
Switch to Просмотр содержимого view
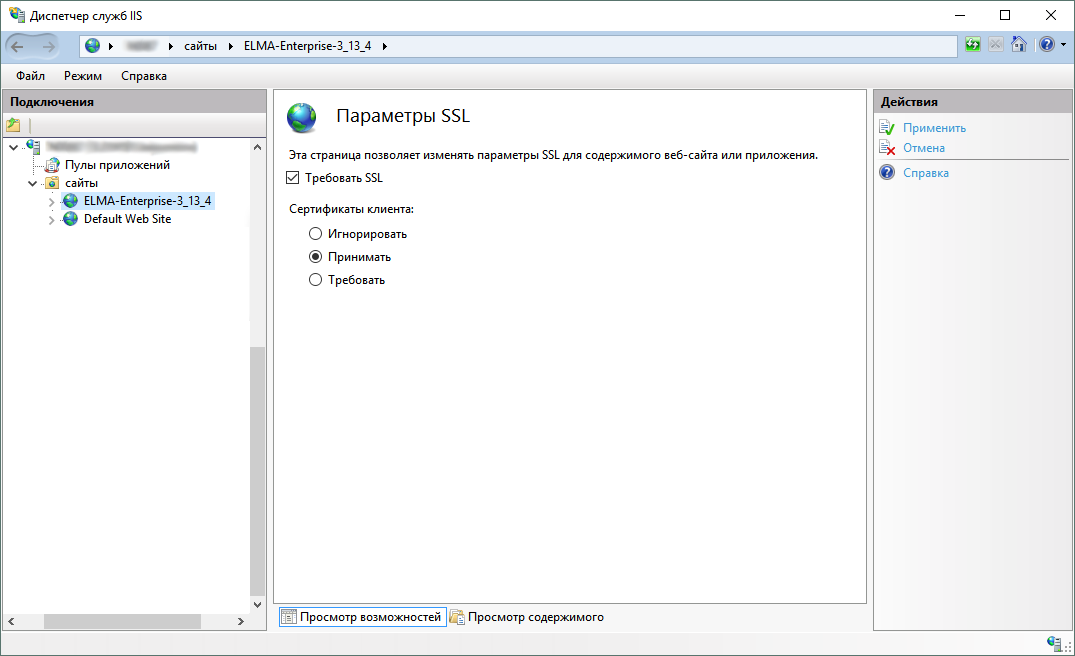click(x=535, y=617)
